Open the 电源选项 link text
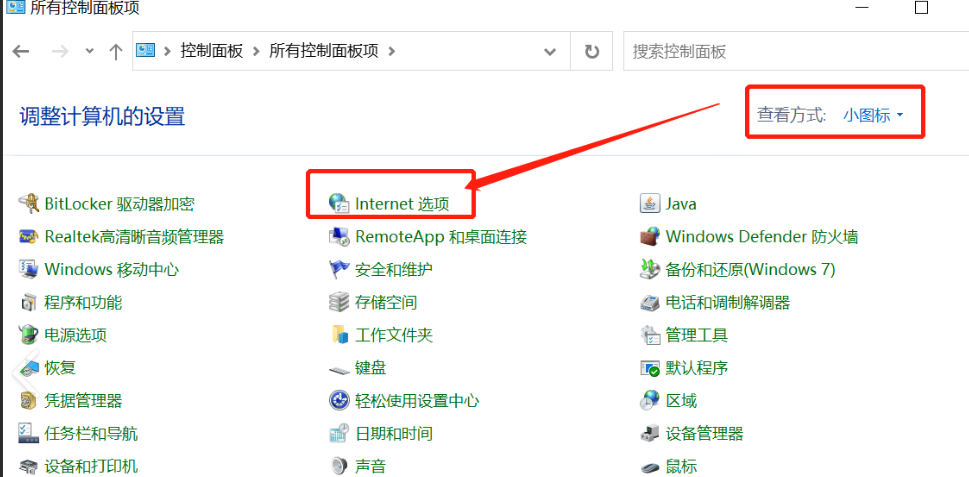 [75, 335]
